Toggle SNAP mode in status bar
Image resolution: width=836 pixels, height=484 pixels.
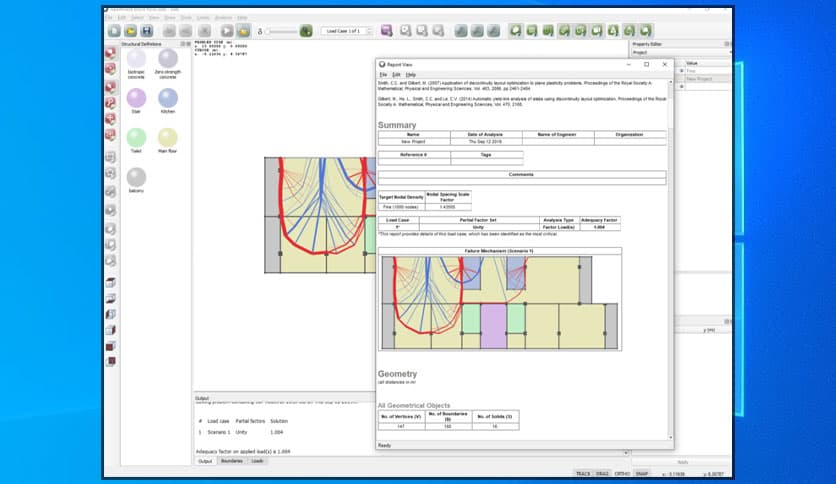point(641,474)
